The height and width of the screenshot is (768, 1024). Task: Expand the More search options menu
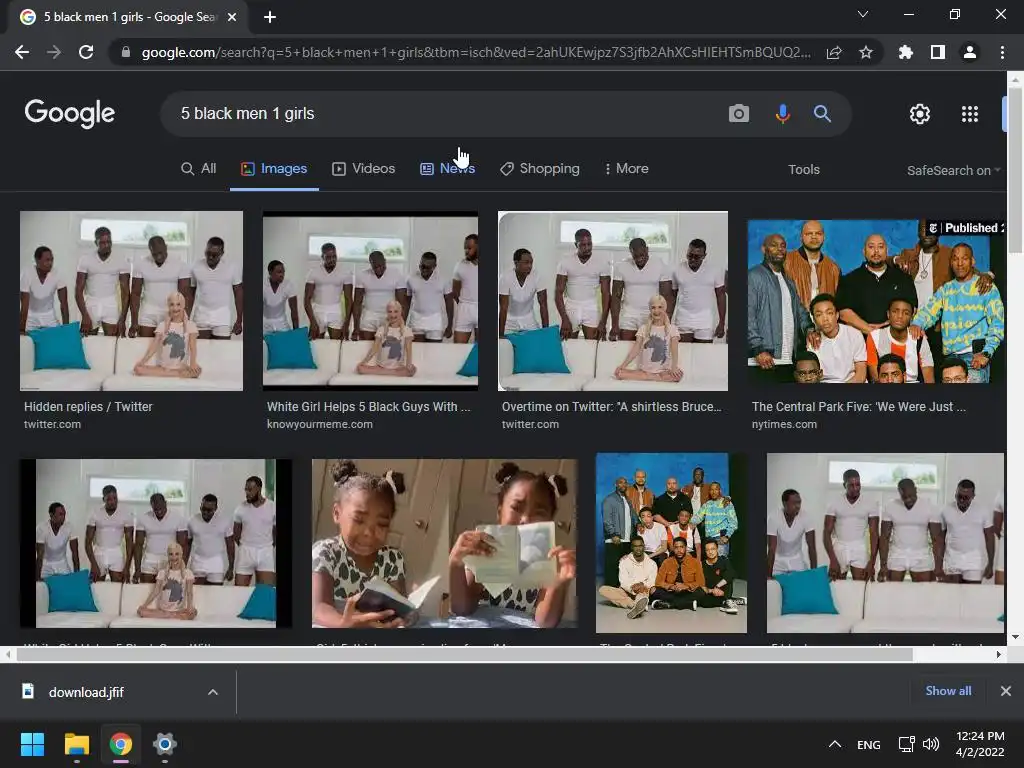pyautogui.click(x=626, y=168)
